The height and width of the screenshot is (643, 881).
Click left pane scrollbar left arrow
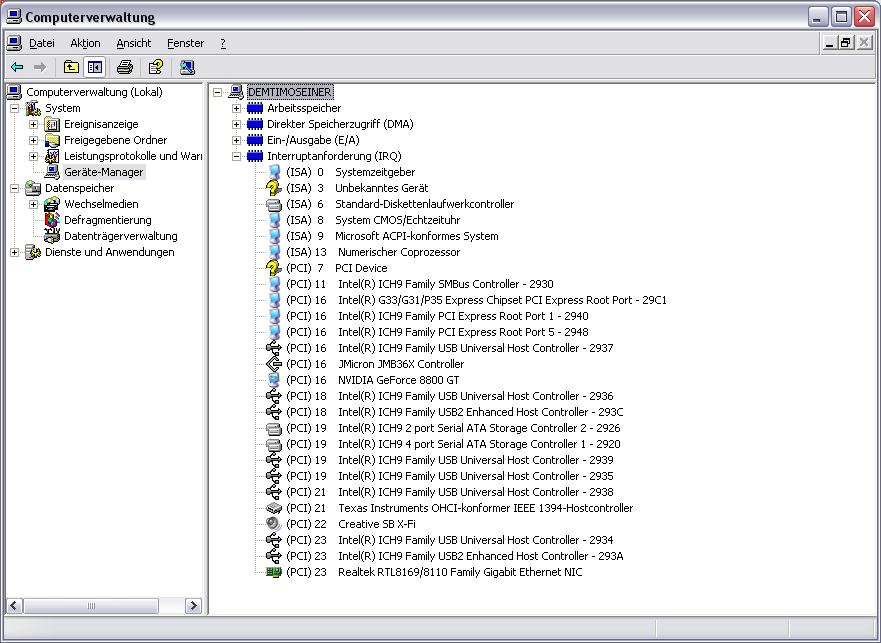15,606
